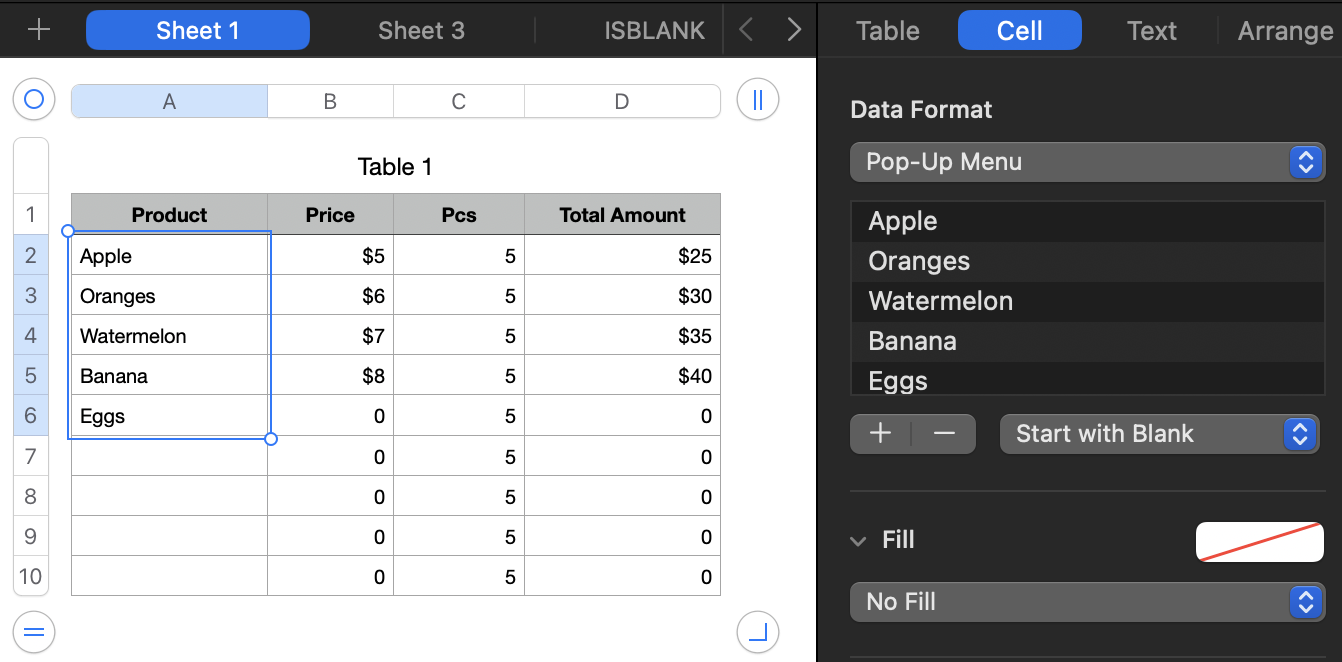Viewport: 1342px width, 662px height.
Task: Switch to the Sheet 3 tab
Action: [421, 30]
